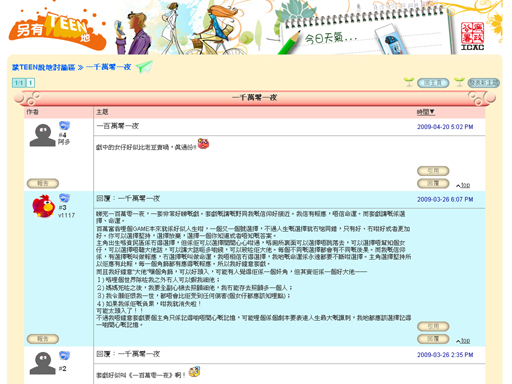Click the gray default avatar on post #4
Image resolution: width=512 pixels, height=384 pixels.
(42, 135)
